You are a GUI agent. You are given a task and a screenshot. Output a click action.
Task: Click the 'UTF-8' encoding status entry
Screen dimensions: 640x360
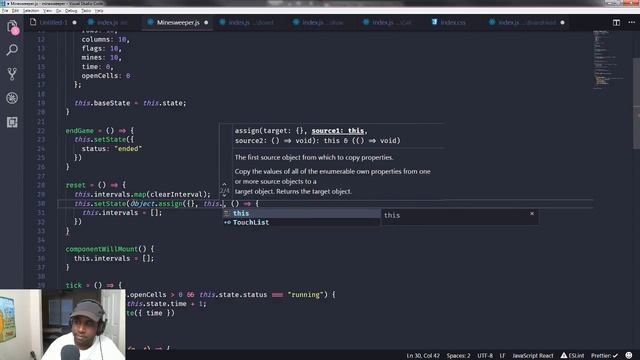click(485, 356)
